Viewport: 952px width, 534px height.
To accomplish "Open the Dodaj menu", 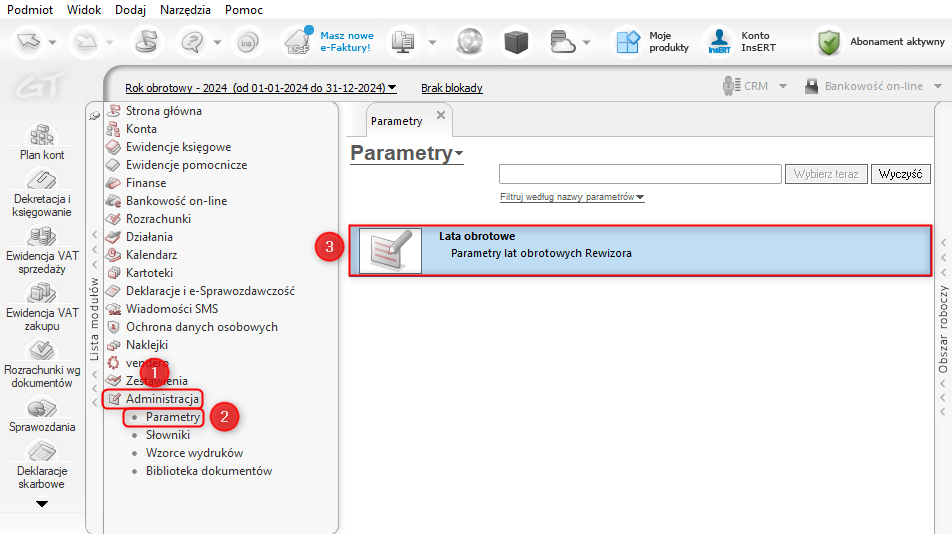I will (x=131, y=10).
